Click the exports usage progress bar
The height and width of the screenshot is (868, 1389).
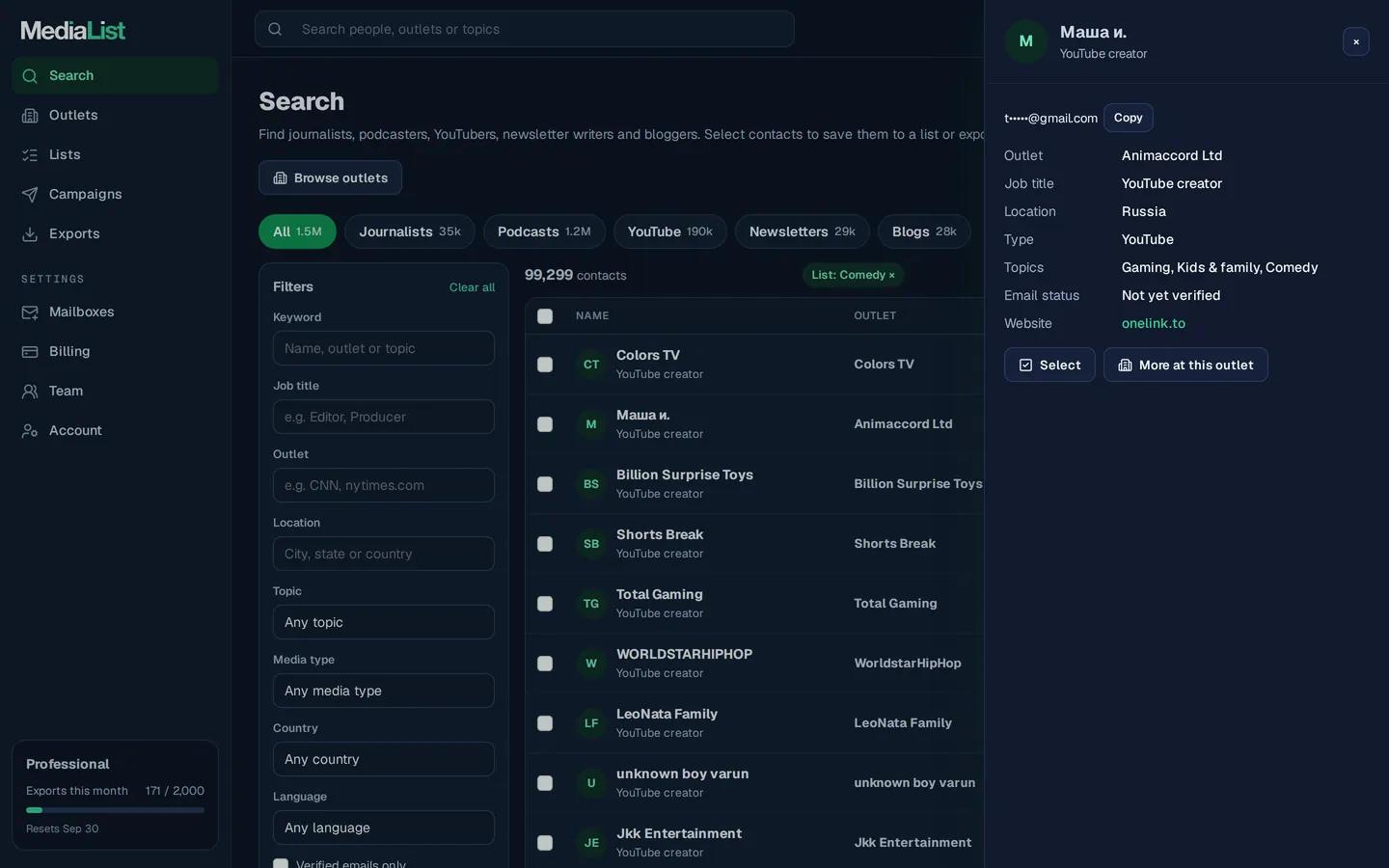pos(115,810)
